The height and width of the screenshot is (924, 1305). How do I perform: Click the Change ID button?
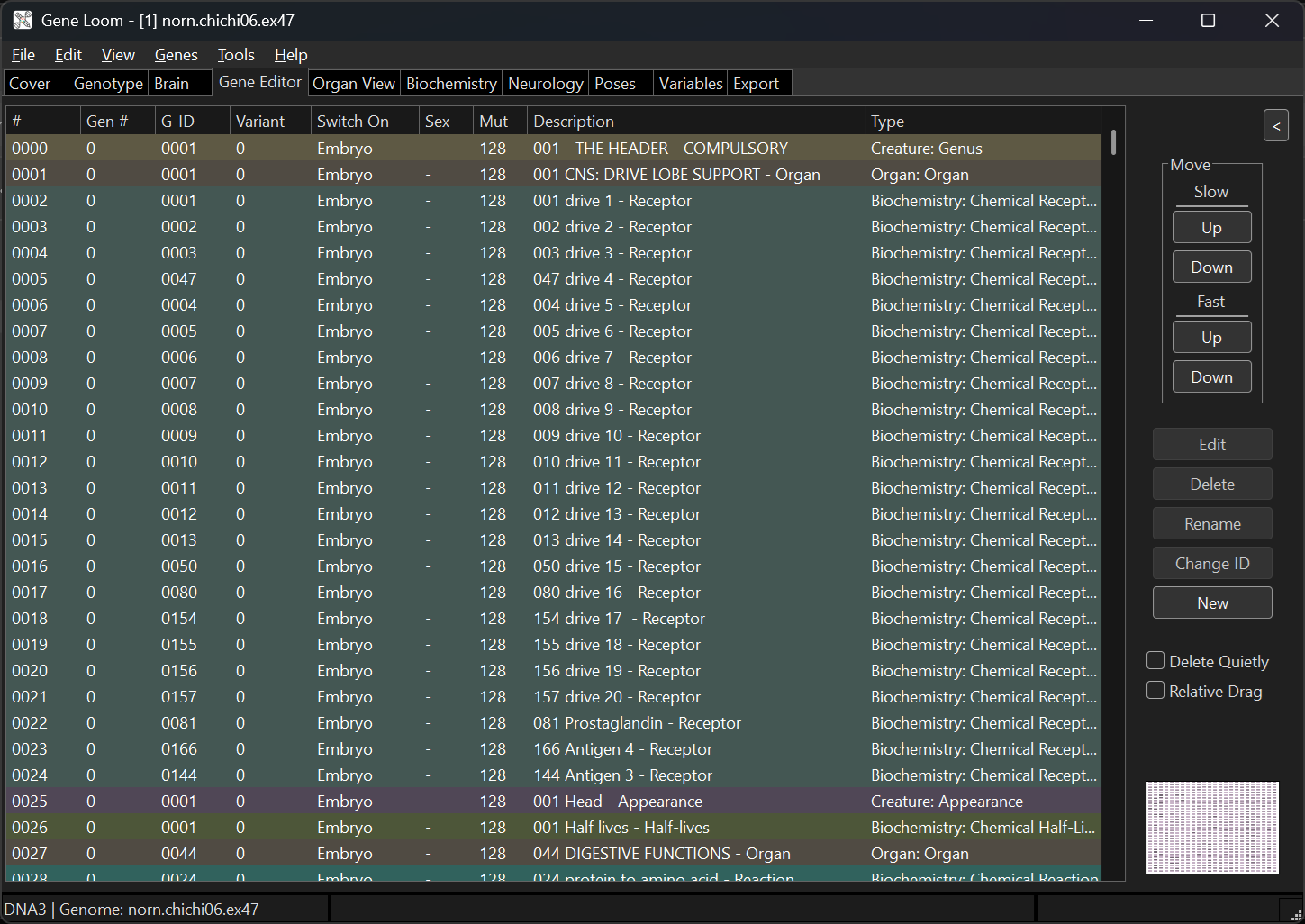pyautogui.click(x=1212, y=564)
